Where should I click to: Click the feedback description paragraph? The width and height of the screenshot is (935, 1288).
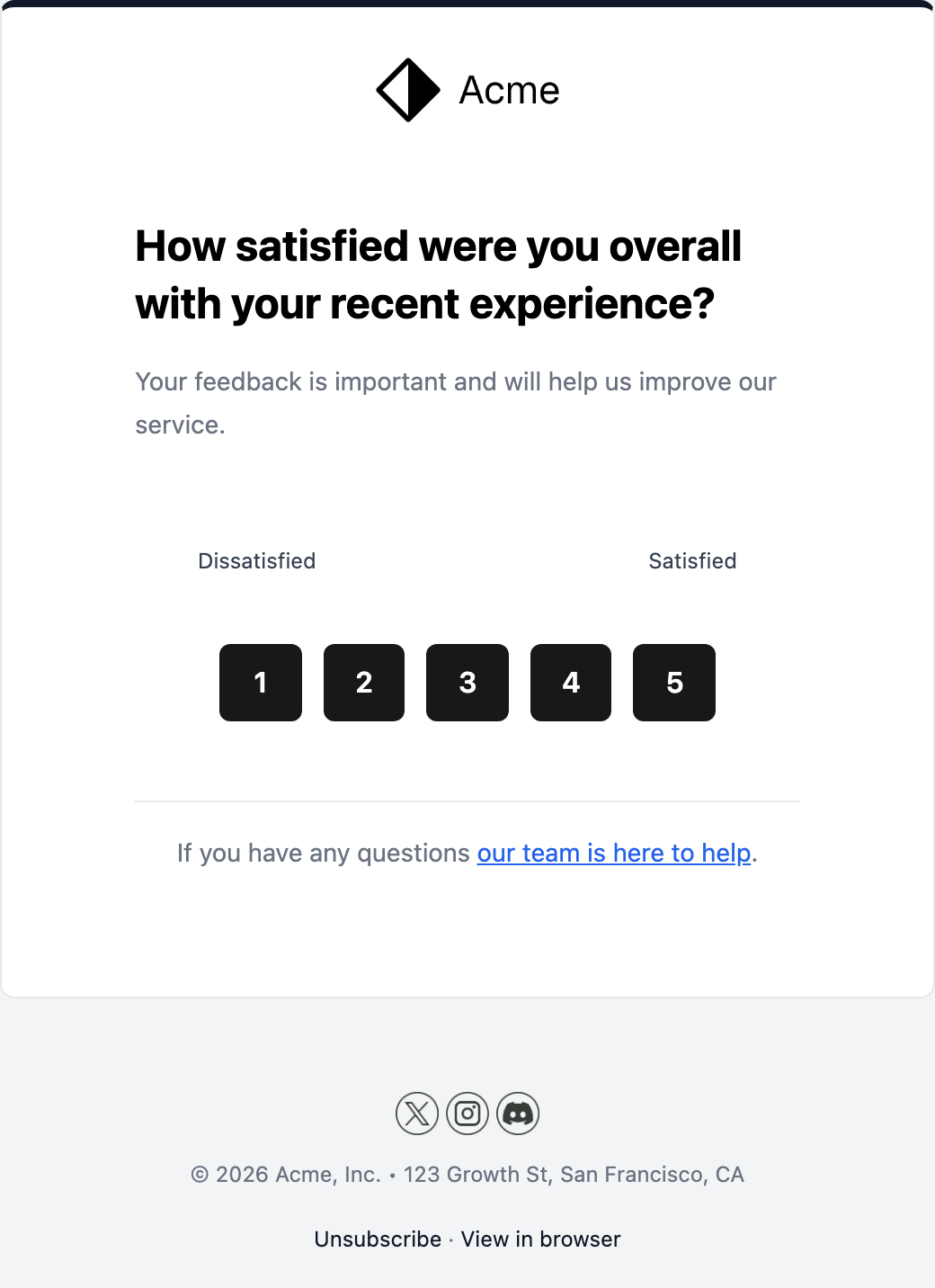[455, 402]
